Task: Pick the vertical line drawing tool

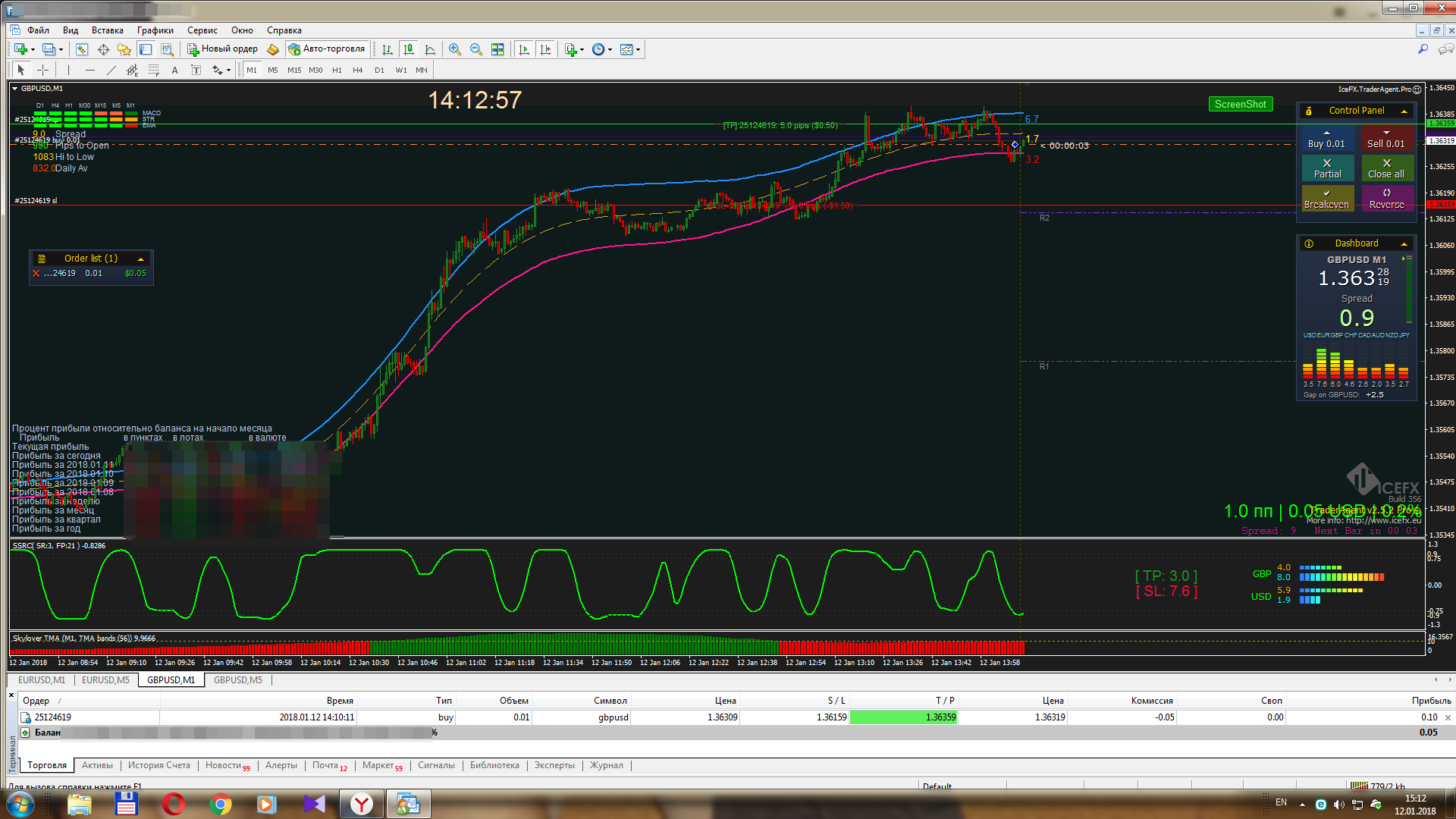Action: click(x=68, y=70)
